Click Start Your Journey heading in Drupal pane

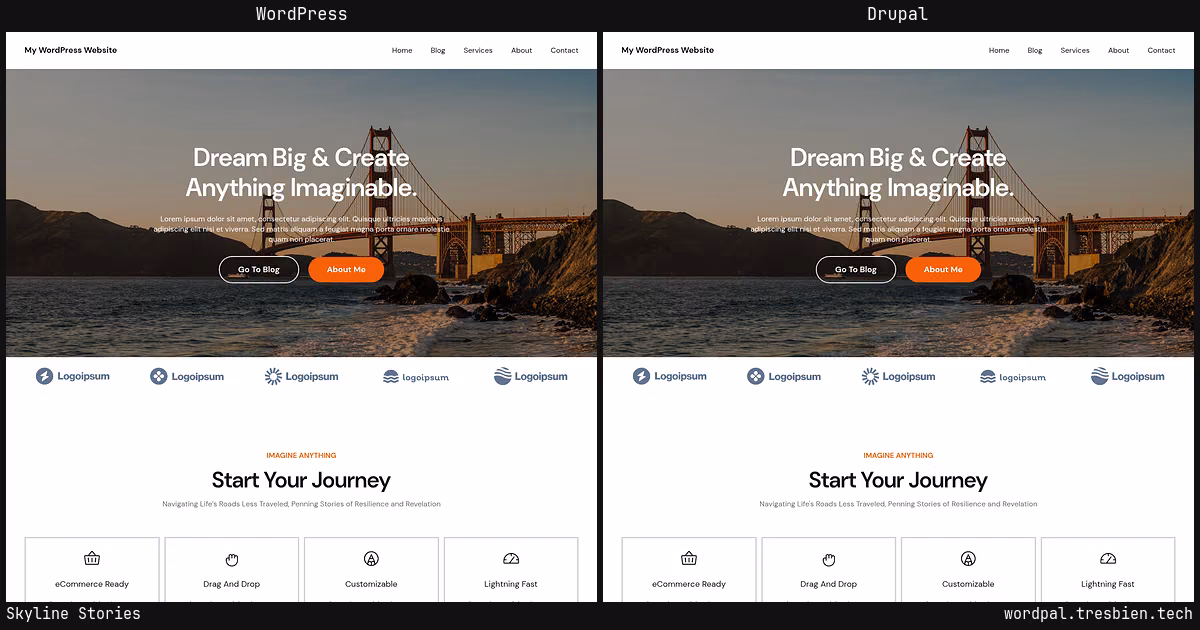(x=898, y=481)
